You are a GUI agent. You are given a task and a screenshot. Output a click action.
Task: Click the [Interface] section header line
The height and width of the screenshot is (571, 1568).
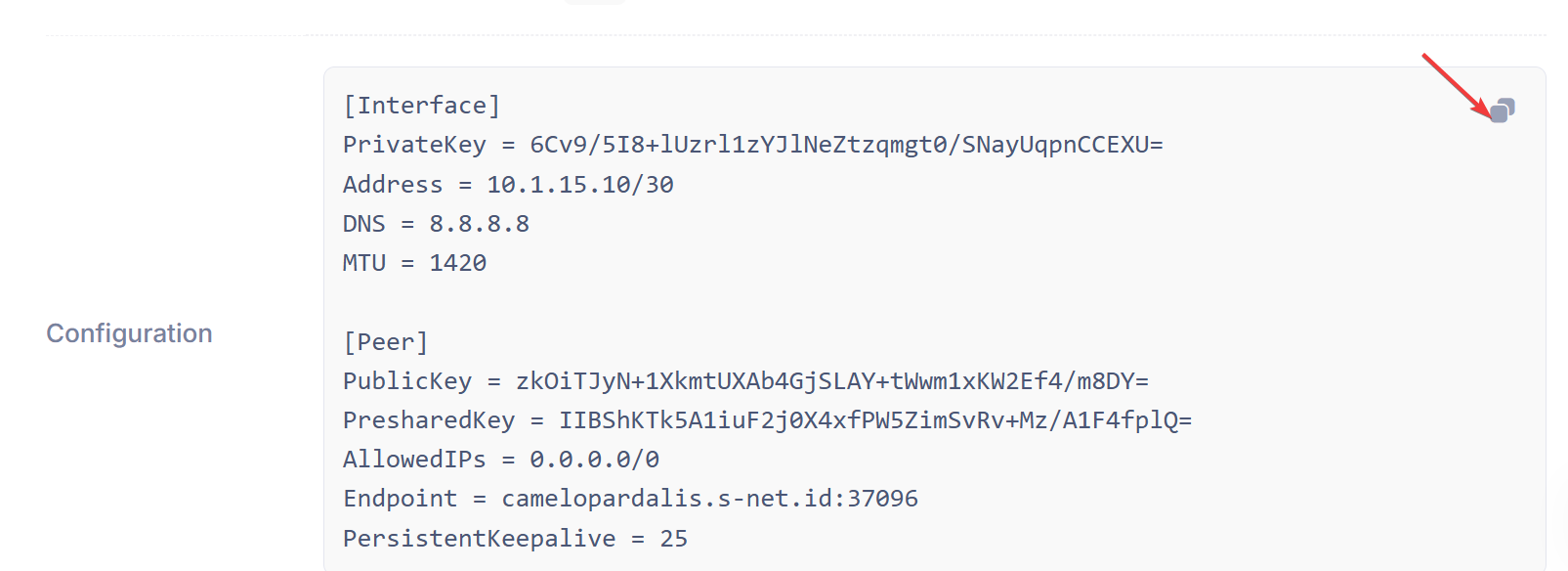click(x=422, y=106)
